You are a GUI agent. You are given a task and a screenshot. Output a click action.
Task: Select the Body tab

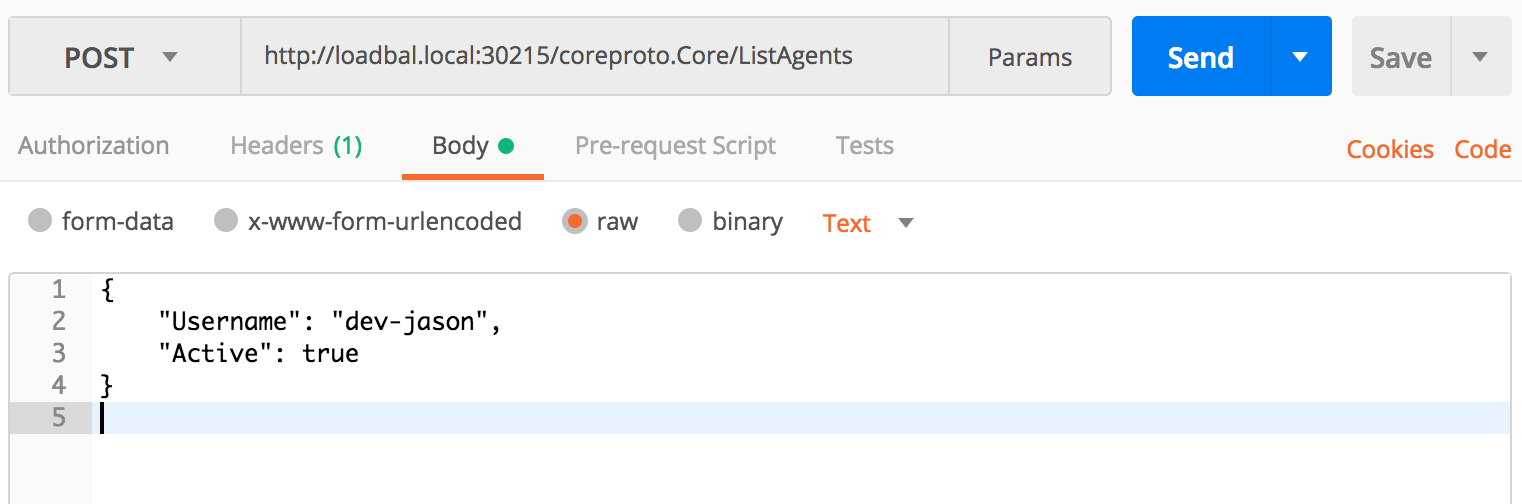point(473,146)
